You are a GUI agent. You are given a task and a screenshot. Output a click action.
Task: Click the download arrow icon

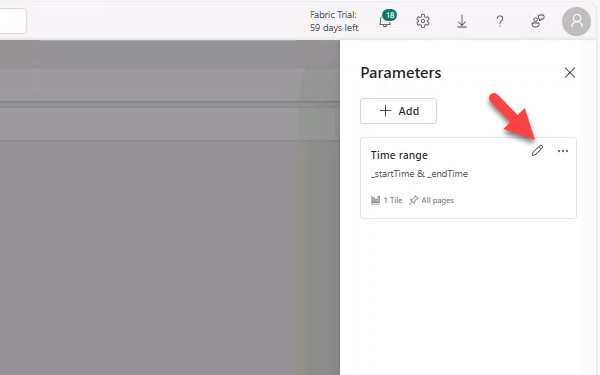pos(462,21)
